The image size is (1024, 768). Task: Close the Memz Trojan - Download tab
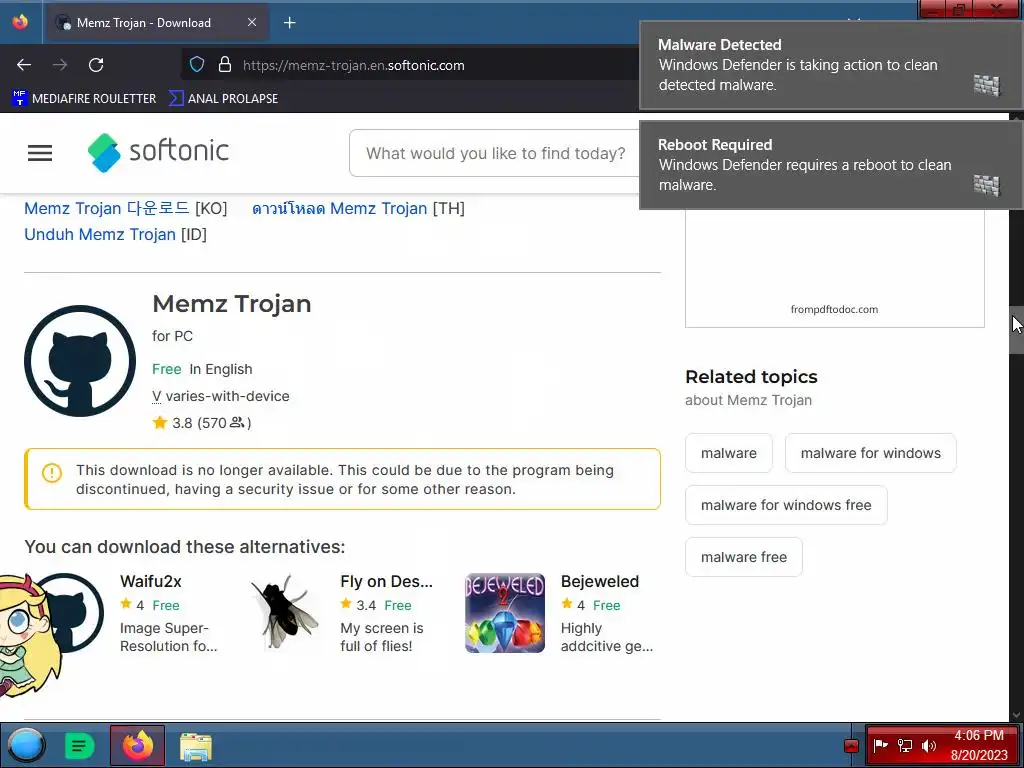pyautogui.click(x=252, y=22)
